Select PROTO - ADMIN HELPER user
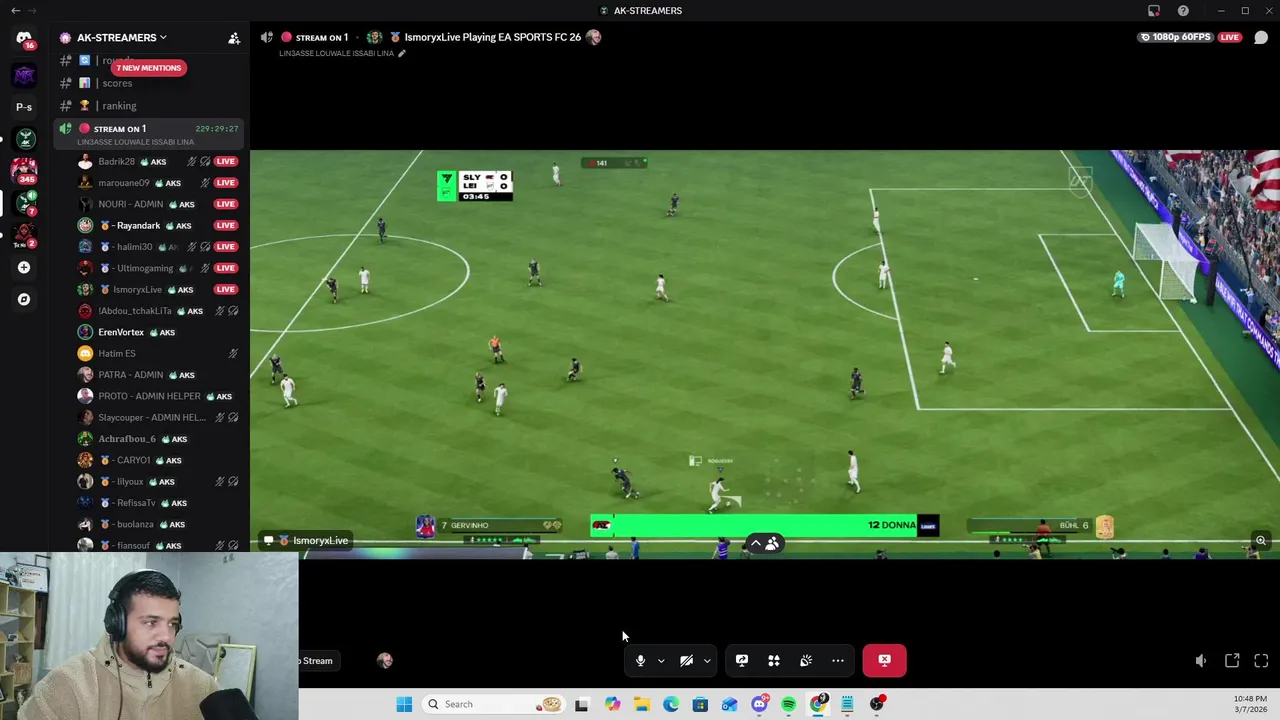The height and width of the screenshot is (720, 1280). tap(158, 396)
